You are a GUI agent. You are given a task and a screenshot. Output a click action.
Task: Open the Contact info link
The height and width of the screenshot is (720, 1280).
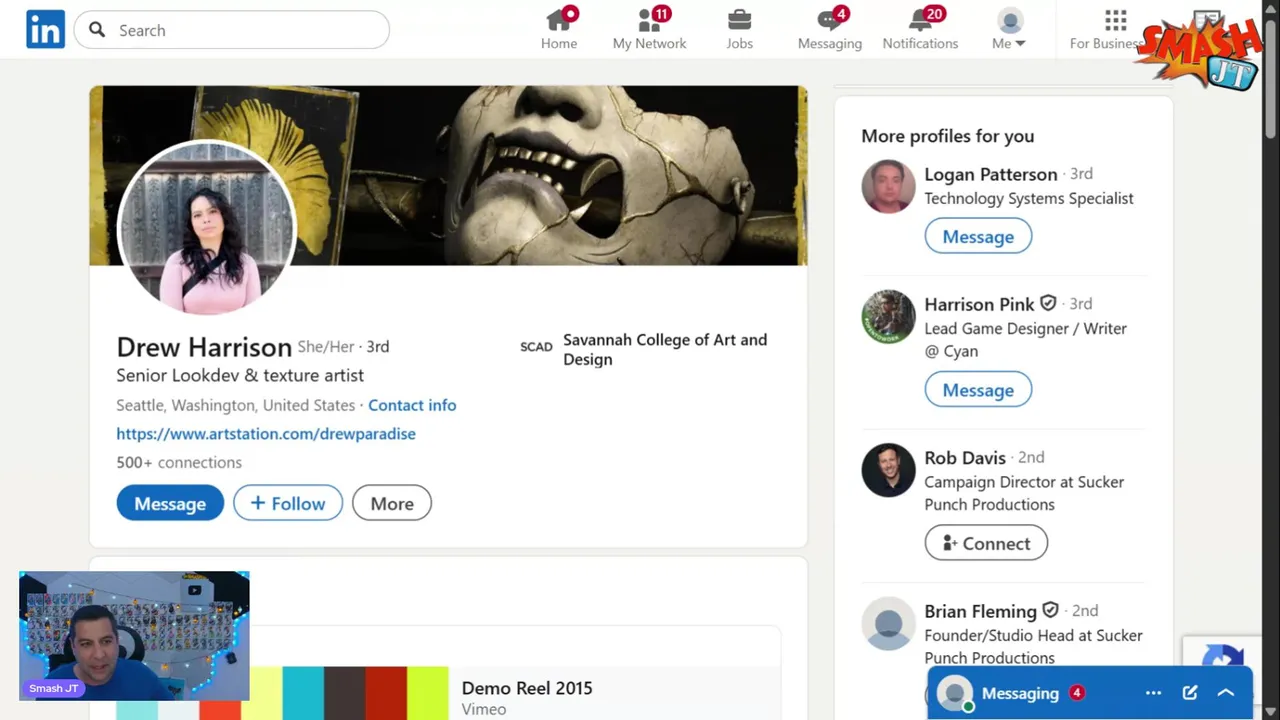(412, 405)
